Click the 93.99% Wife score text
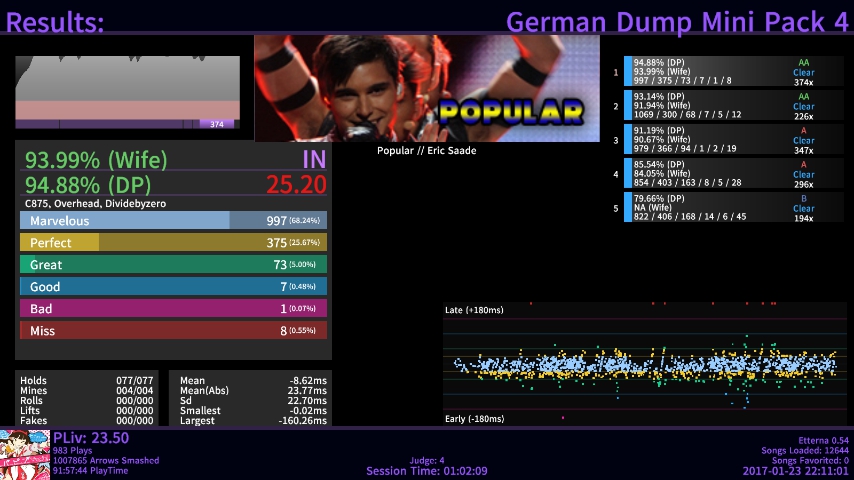Viewport: 854px width, 480px height. (x=96, y=161)
